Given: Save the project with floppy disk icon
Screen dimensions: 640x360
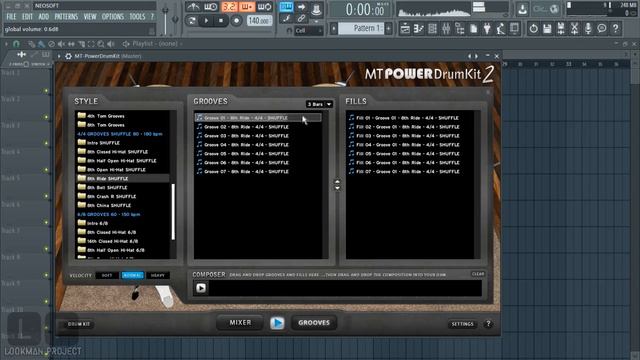Looking at the screenshot, I should (x=547, y=28).
